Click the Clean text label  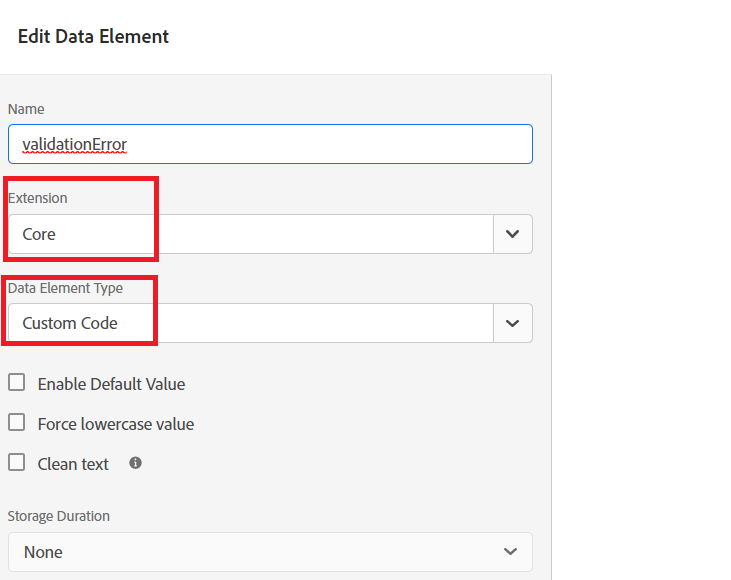click(73, 464)
